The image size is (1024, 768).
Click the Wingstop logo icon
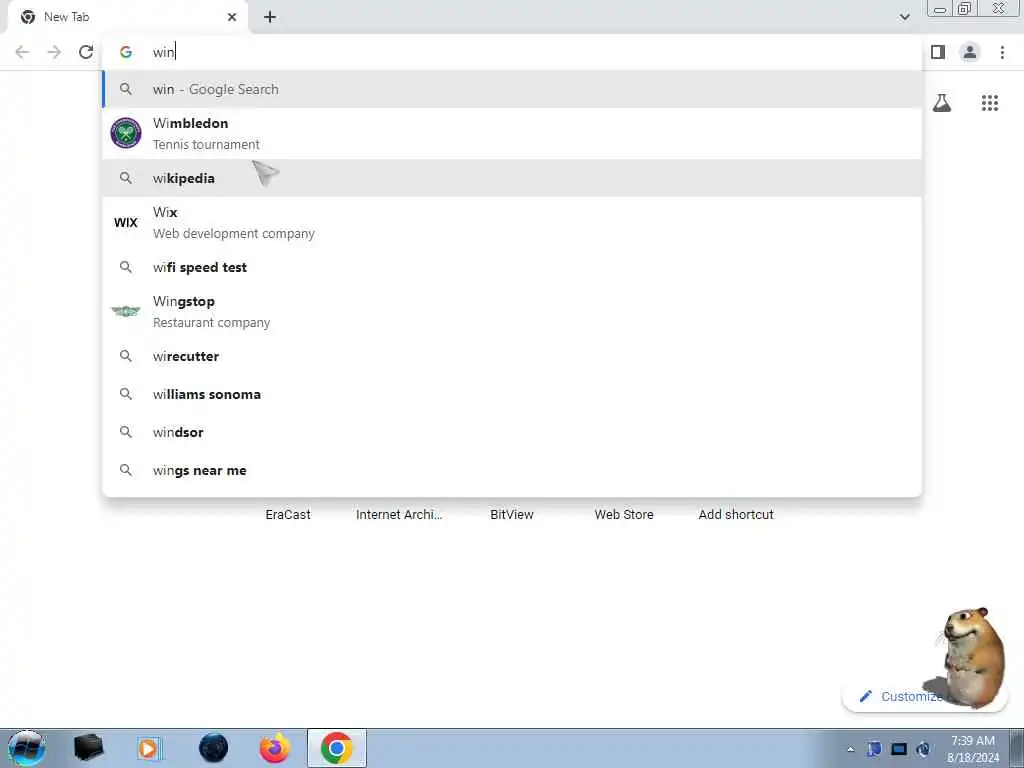pos(126,311)
